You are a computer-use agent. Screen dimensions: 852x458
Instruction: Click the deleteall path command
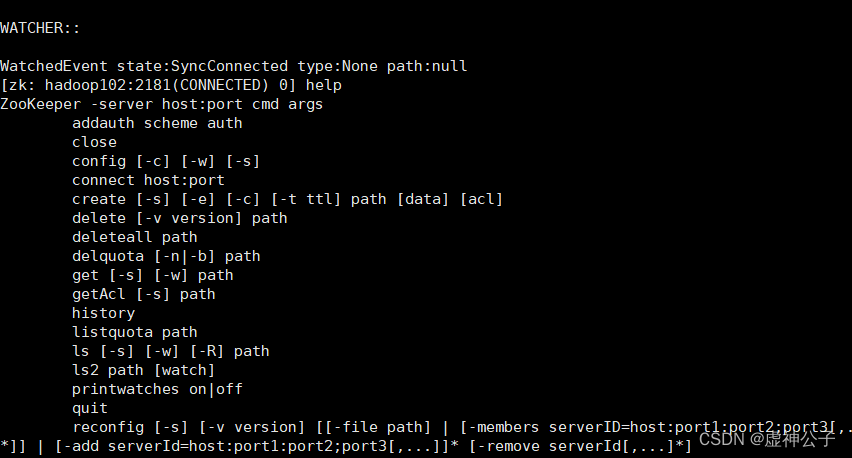click(x=135, y=237)
